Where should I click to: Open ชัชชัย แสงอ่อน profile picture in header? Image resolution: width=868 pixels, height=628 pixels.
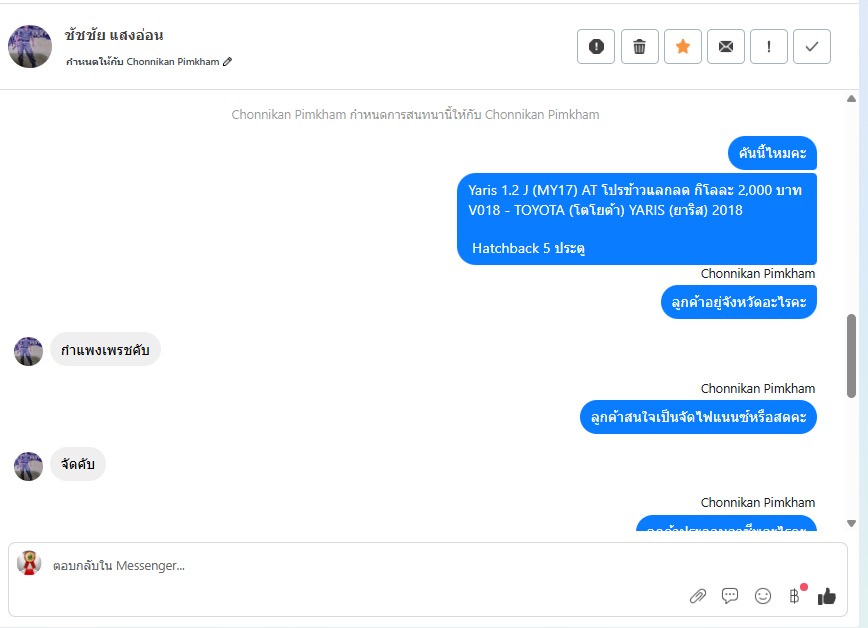[x=30, y=47]
